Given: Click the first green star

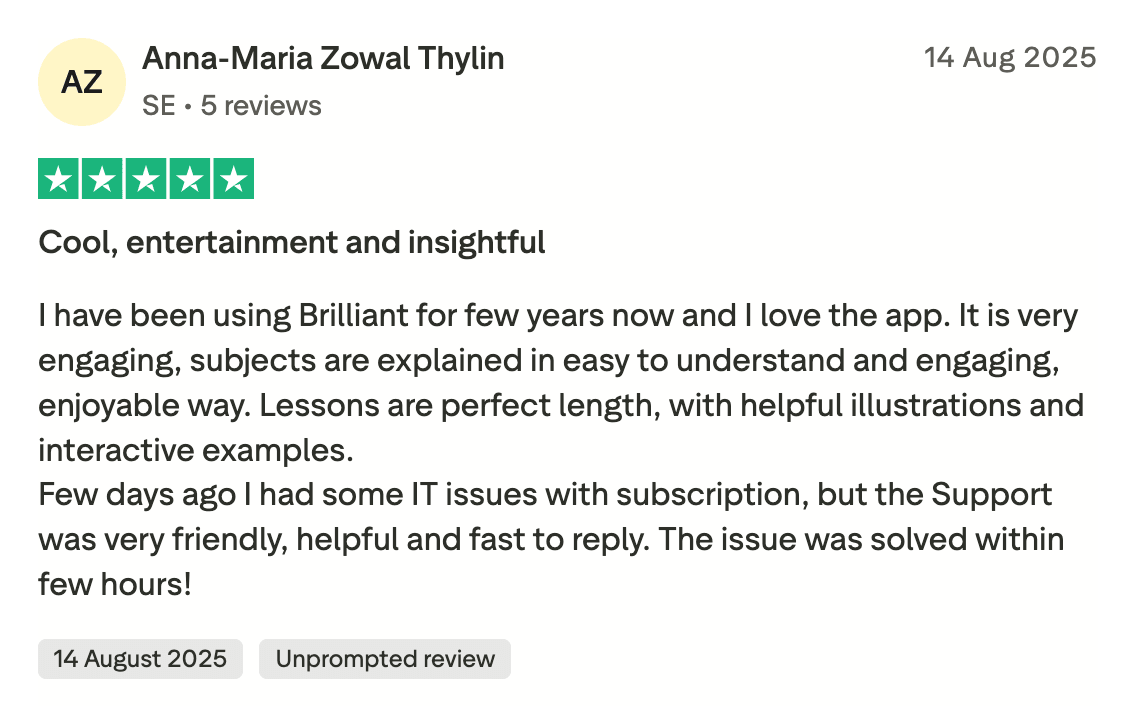Looking at the screenshot, I should [x=60, y=179].
